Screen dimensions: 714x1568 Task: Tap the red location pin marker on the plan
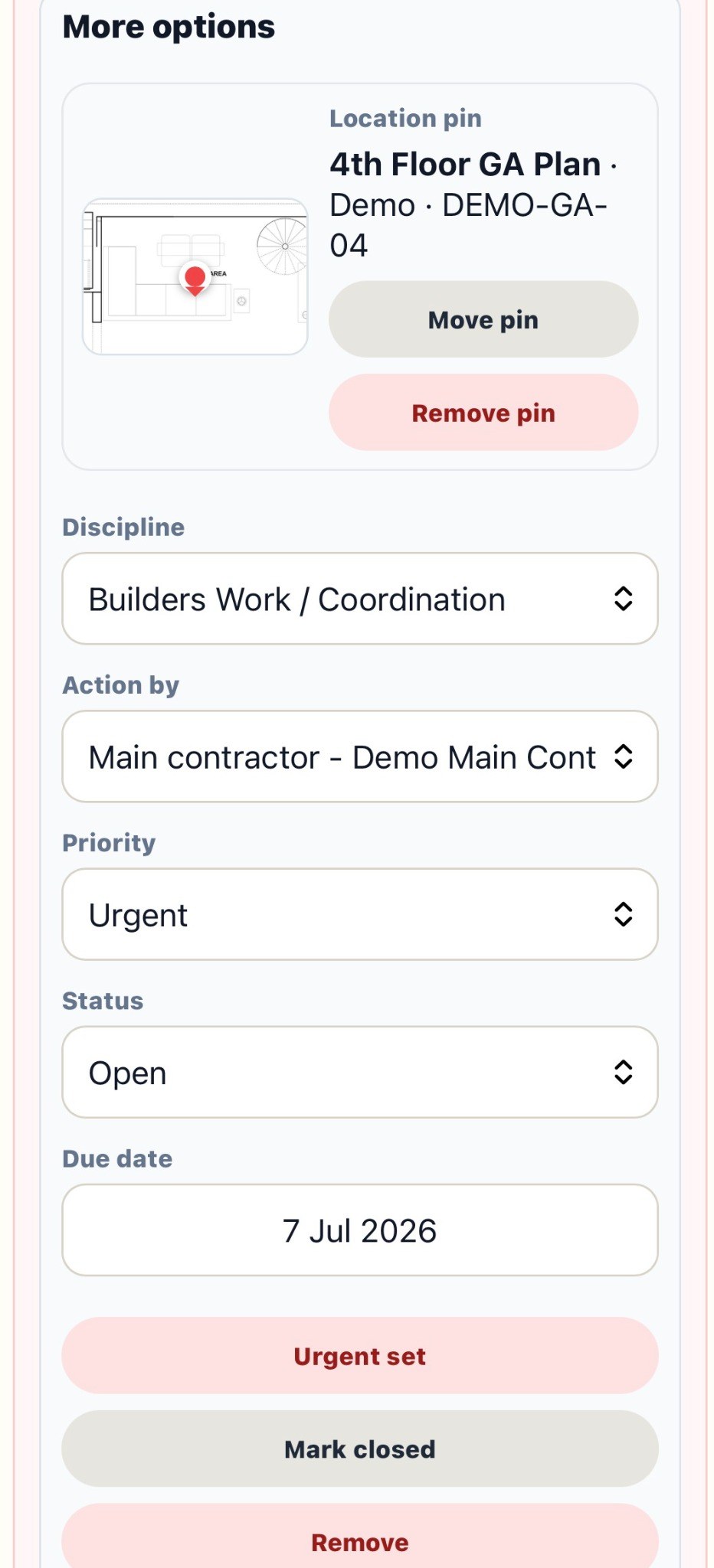coord(195,280)
